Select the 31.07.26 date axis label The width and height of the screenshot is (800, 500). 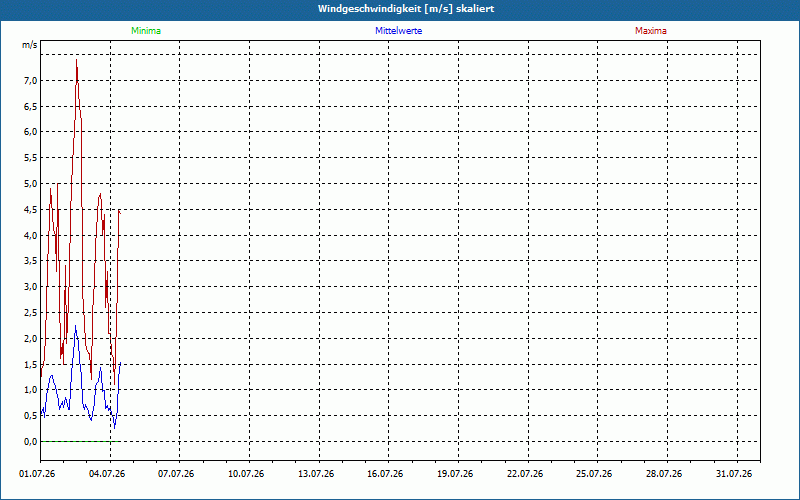point(734,474)
